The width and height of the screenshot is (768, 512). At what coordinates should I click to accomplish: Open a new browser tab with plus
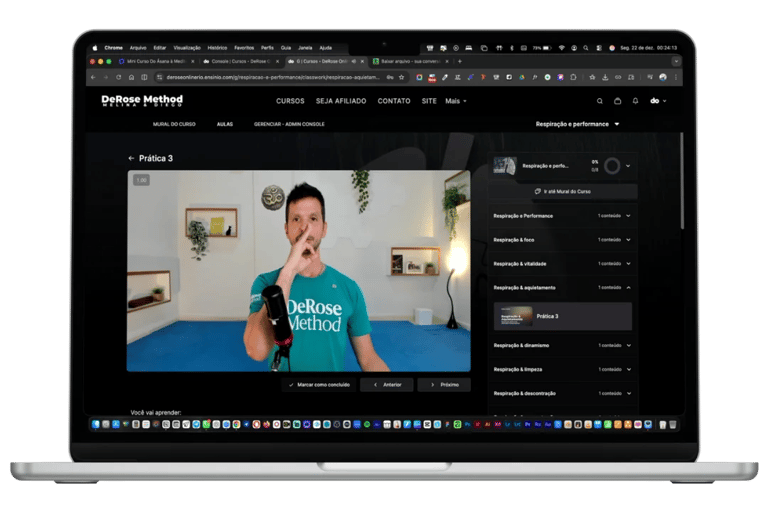(459, 61)
